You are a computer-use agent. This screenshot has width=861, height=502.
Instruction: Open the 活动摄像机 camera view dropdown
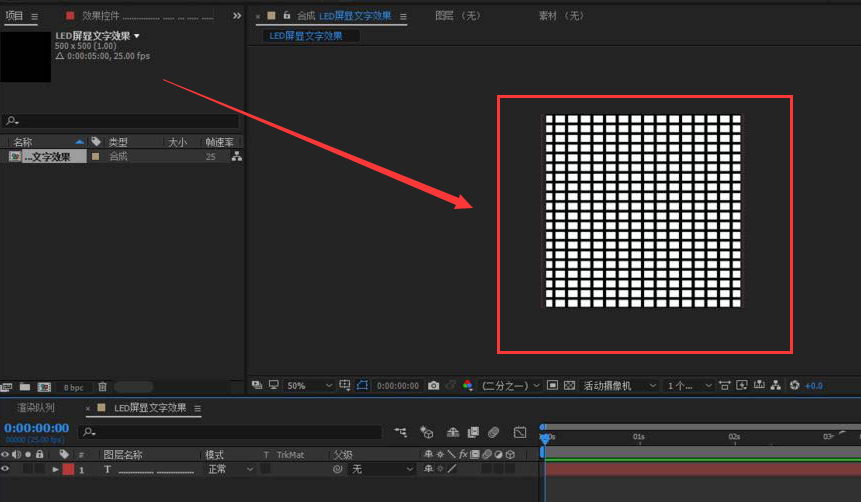point(620,385)
